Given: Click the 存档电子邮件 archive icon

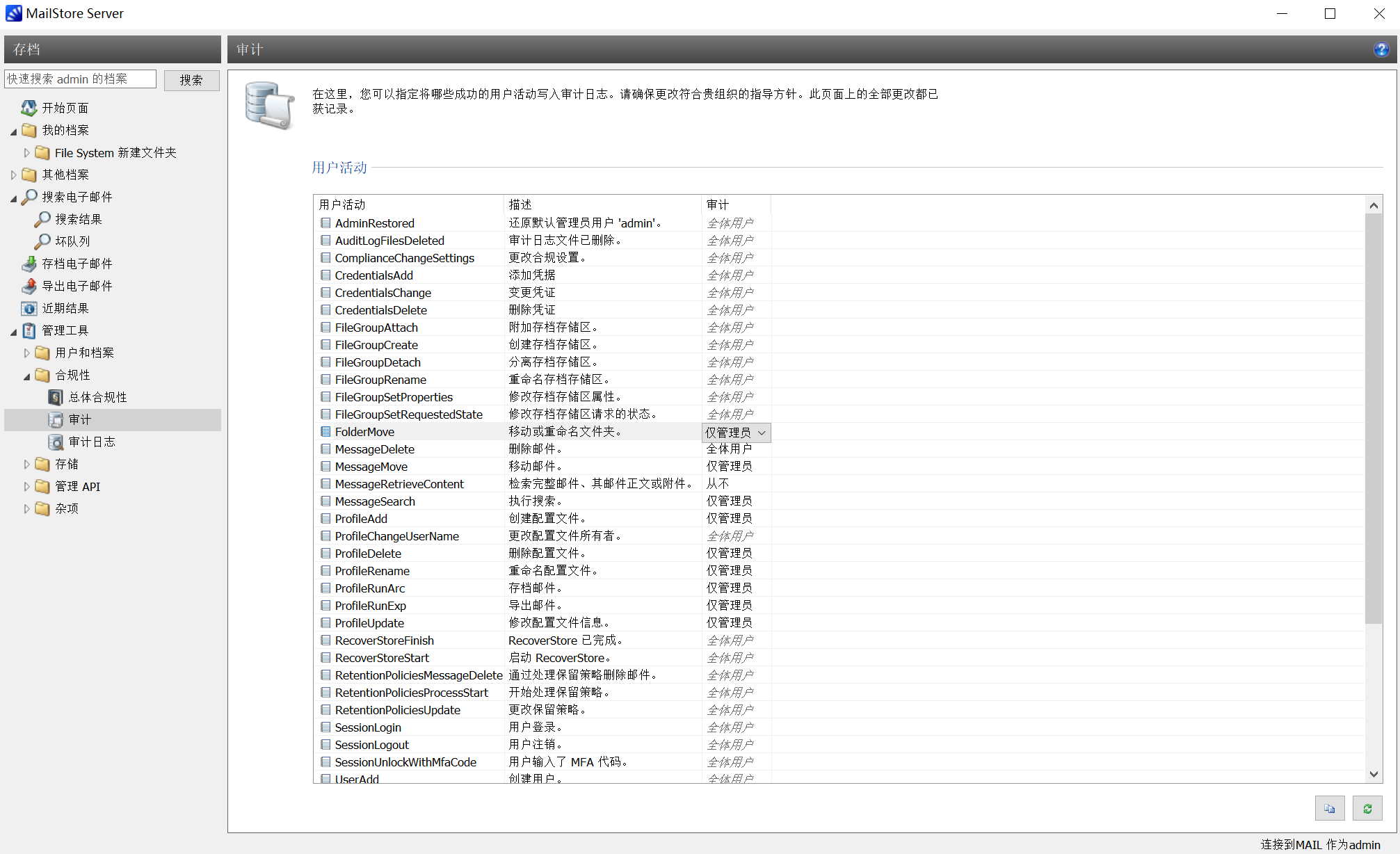Looking at the screenshot, I should 29,264.
